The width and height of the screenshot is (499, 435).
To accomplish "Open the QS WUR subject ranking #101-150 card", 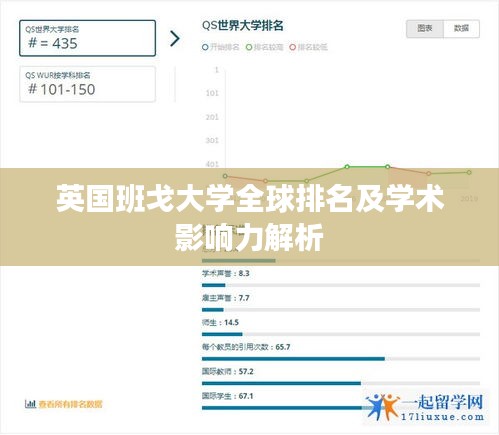I will click(x=87, y=84).
